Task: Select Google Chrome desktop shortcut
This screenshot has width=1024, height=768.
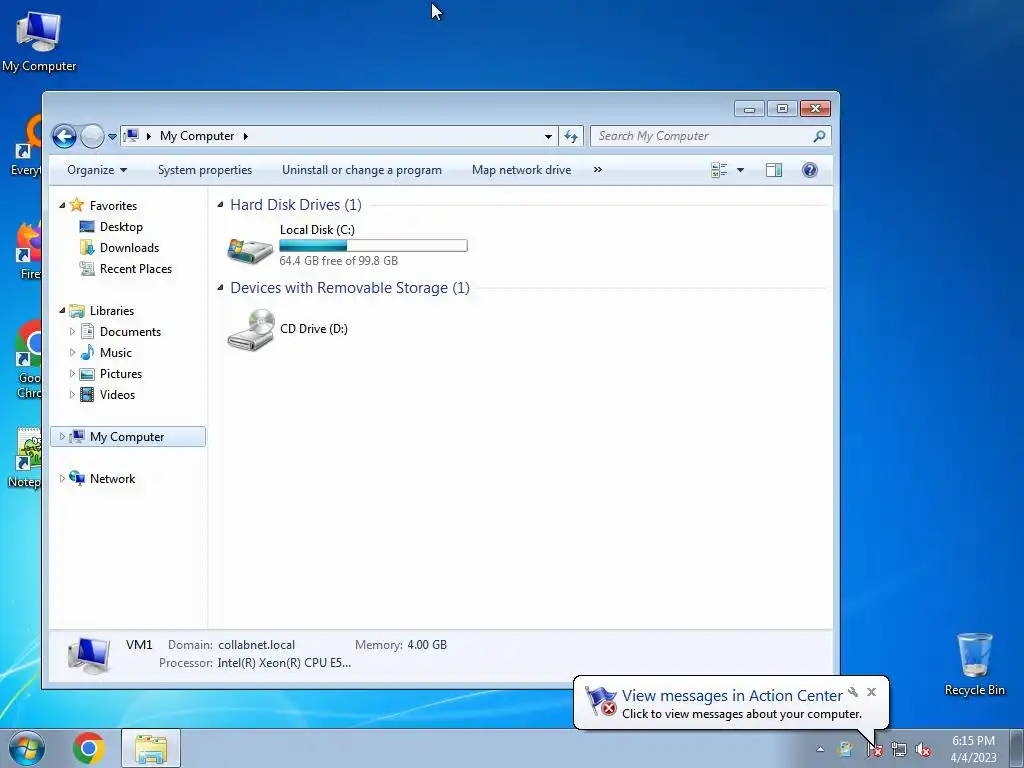Action: (x=27, y=359)
